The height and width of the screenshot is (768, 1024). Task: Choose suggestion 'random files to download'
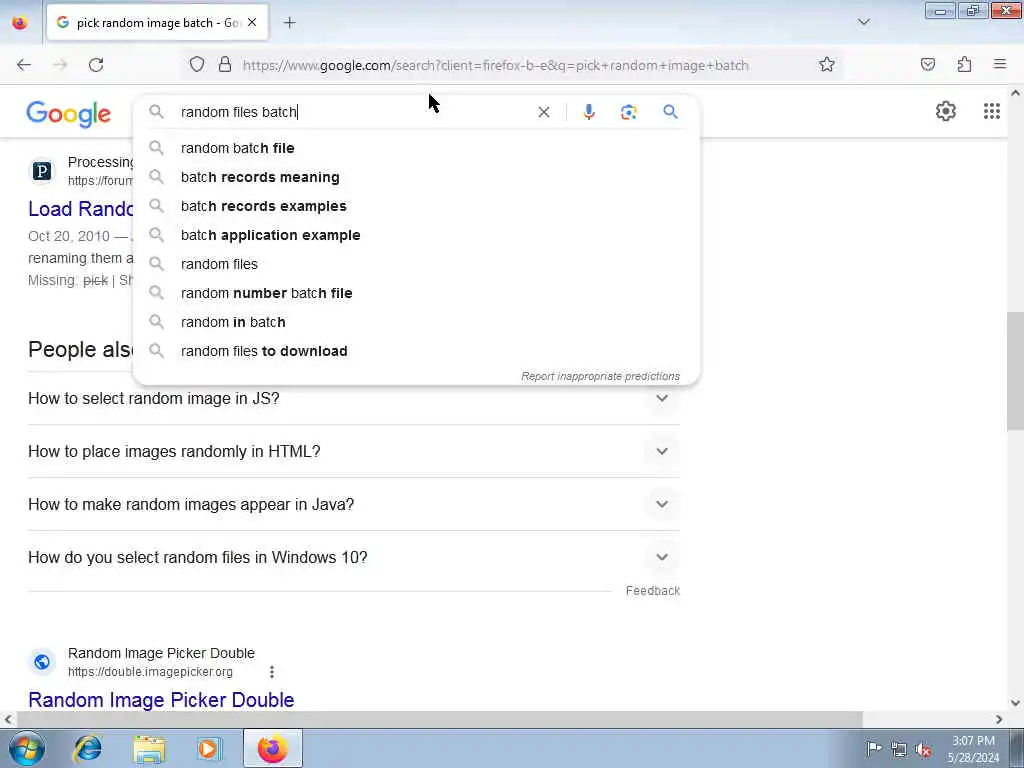417,351
